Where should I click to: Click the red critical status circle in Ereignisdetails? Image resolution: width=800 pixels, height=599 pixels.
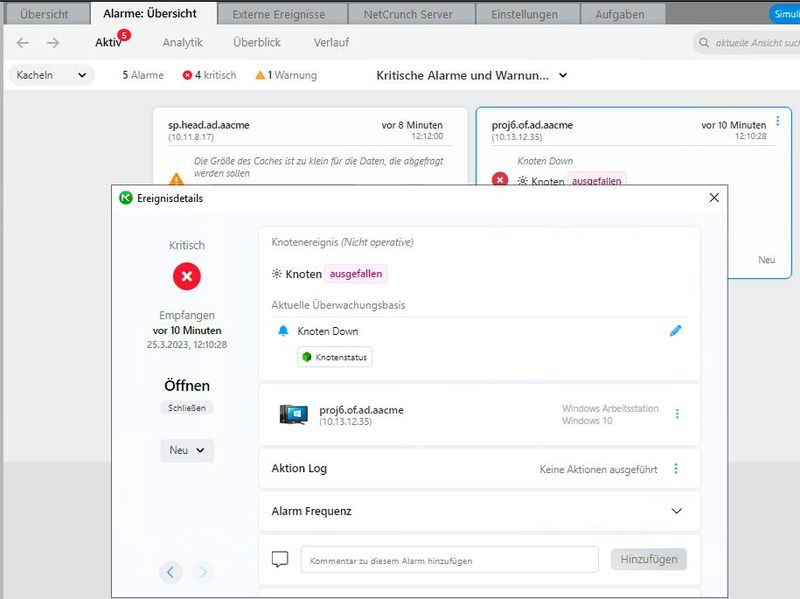tap(188, 278)
